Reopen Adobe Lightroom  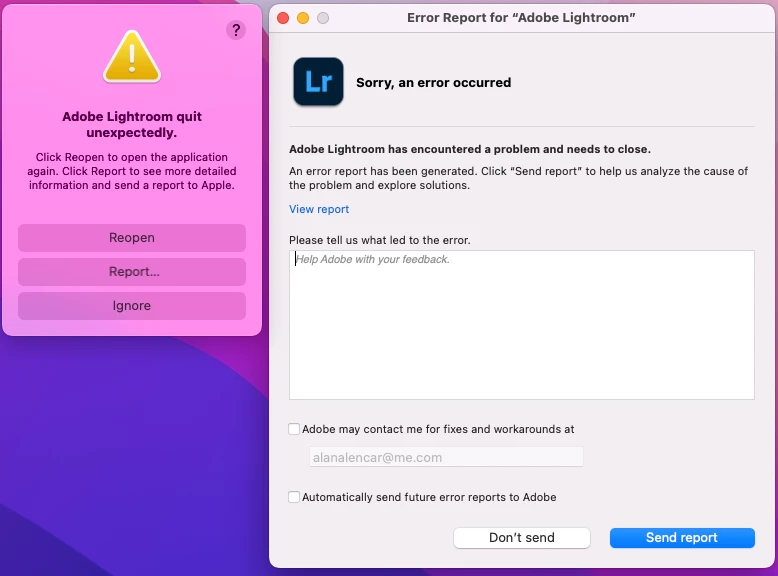(x=132, y=238)
